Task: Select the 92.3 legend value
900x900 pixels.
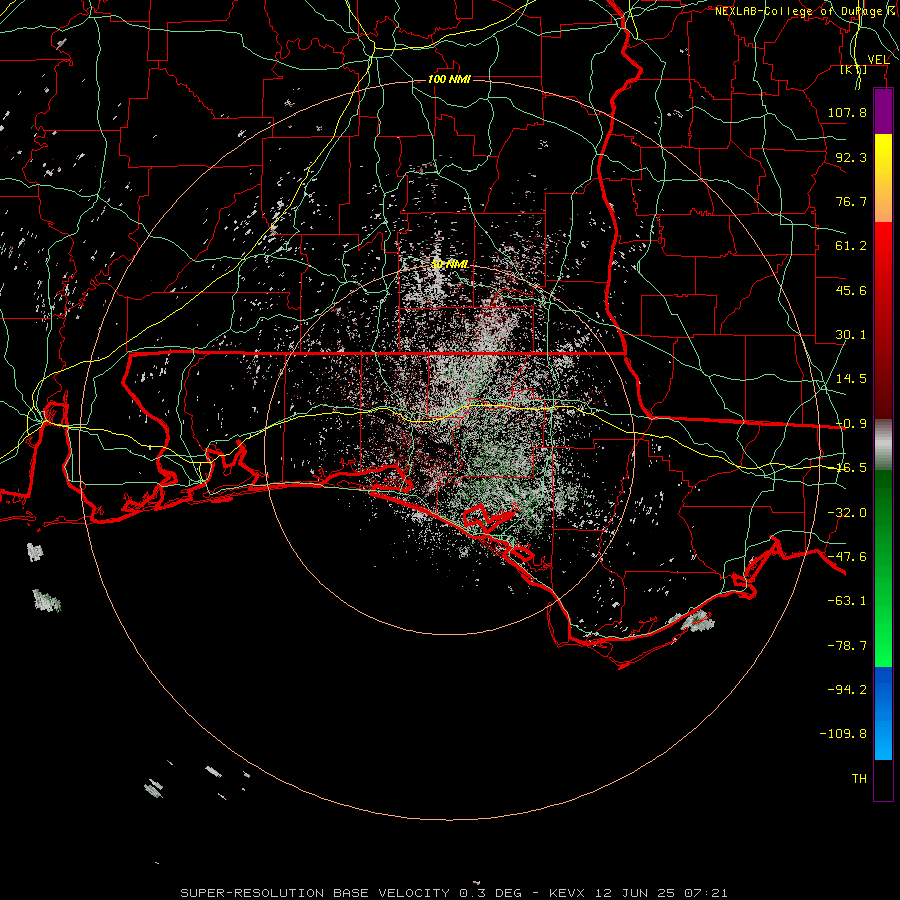Action: pyautogui.click(x=851, y=157)
